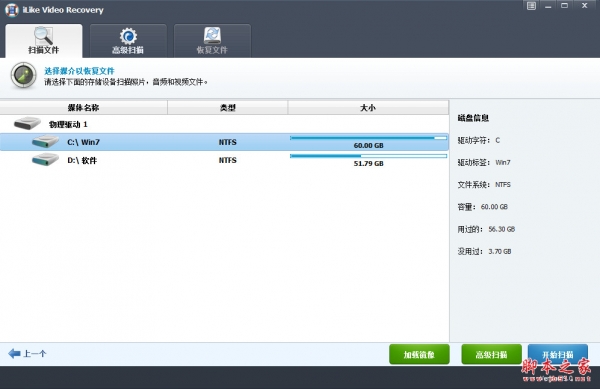Screen dimensions: 600x389
Task: Click the iLike Video Recovery app logo
Action: pos(11,10)
